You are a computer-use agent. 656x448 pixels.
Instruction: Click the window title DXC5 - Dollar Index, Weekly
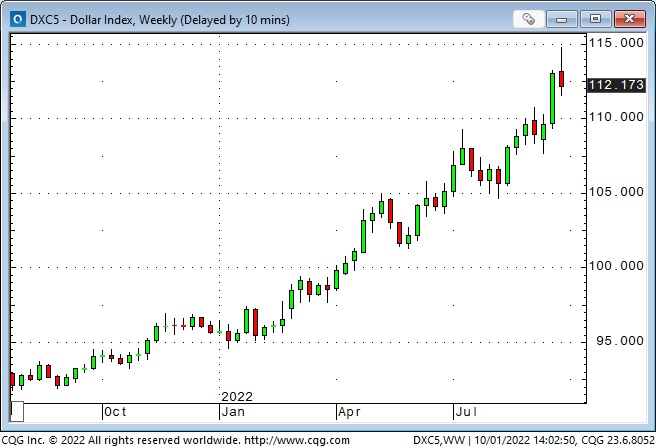159,20
